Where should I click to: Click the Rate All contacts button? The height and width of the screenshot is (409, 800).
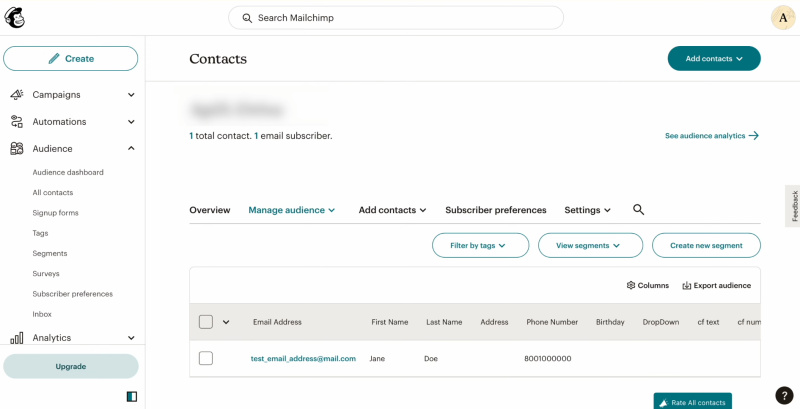coord(693,401)
